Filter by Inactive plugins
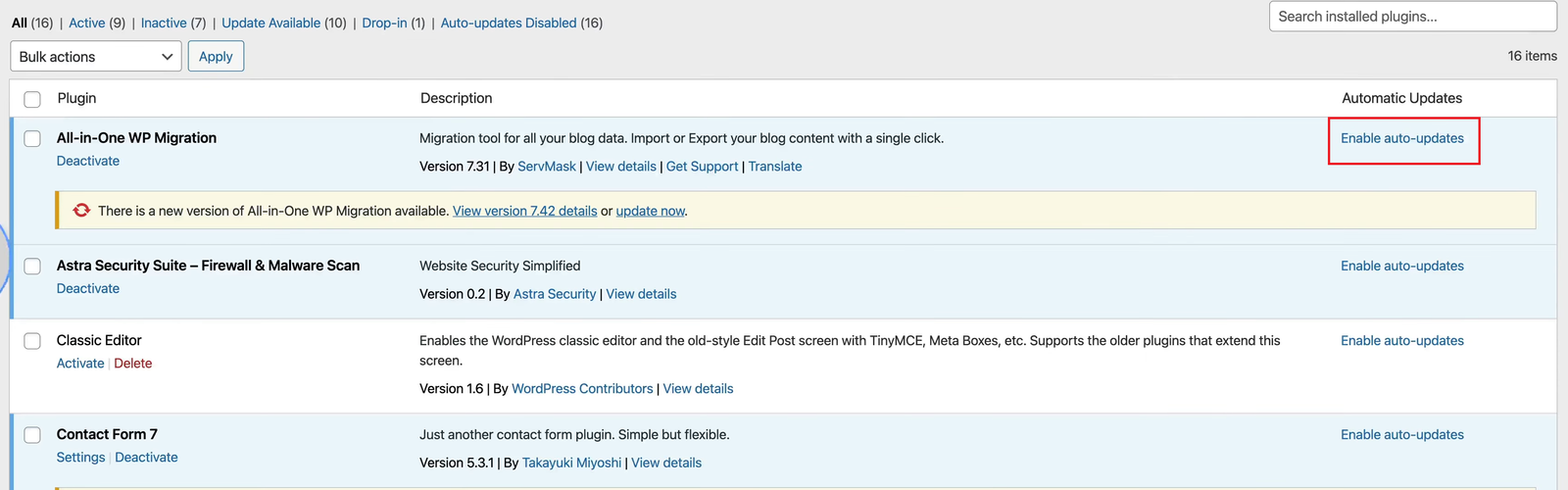The image size is (1568, 490). (x=164, y=23)
